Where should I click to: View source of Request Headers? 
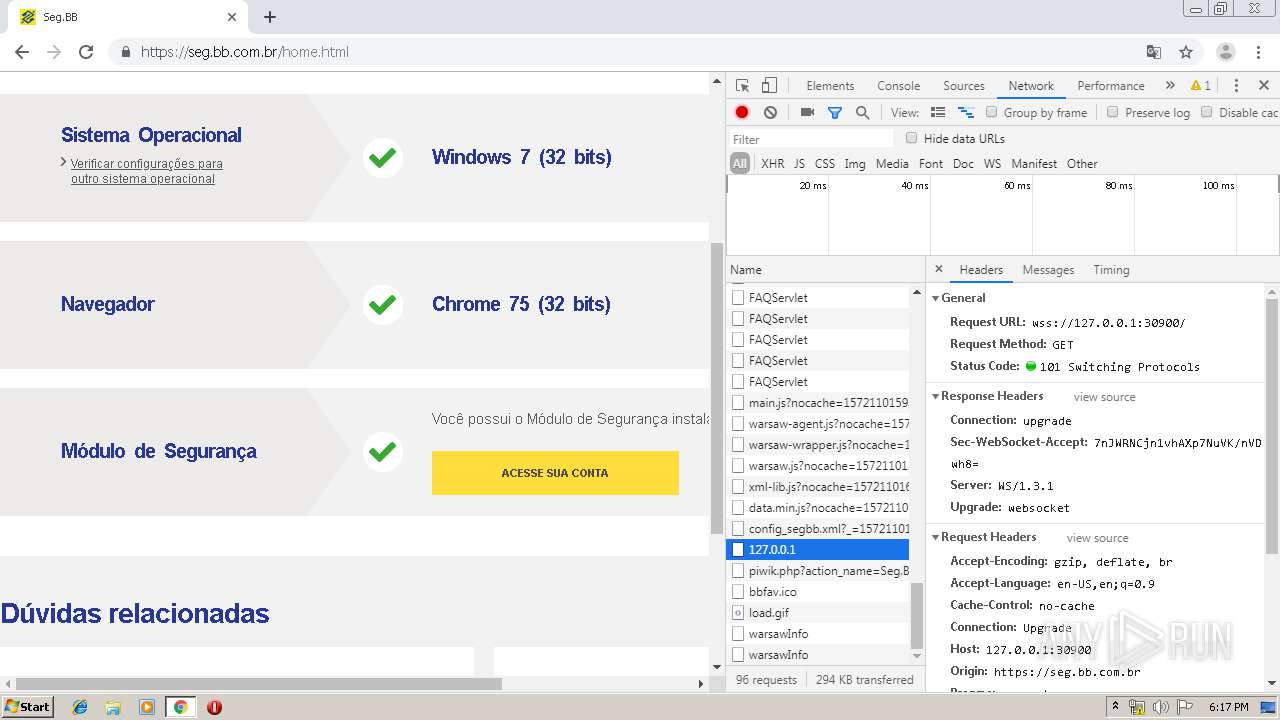tap(1097, 538)
